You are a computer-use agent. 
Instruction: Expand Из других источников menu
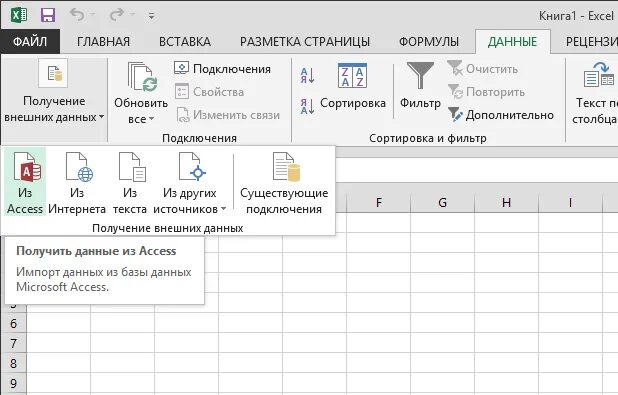coord(190,183)
